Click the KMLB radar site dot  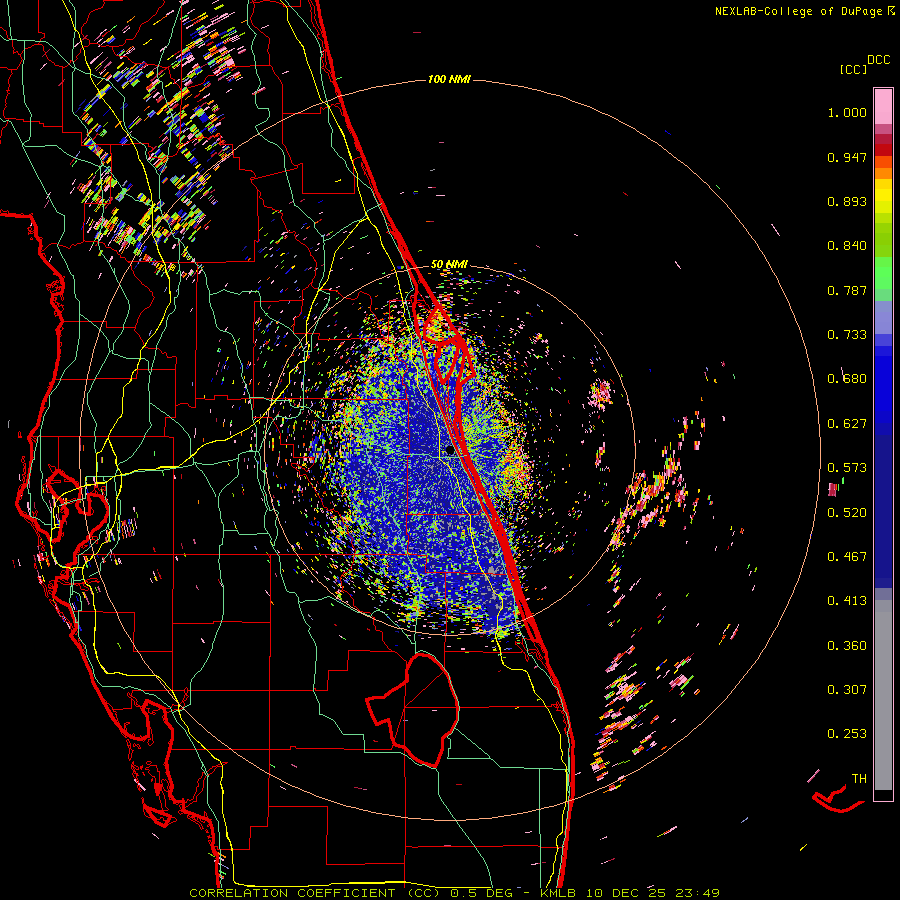click(x=449, y=451)
